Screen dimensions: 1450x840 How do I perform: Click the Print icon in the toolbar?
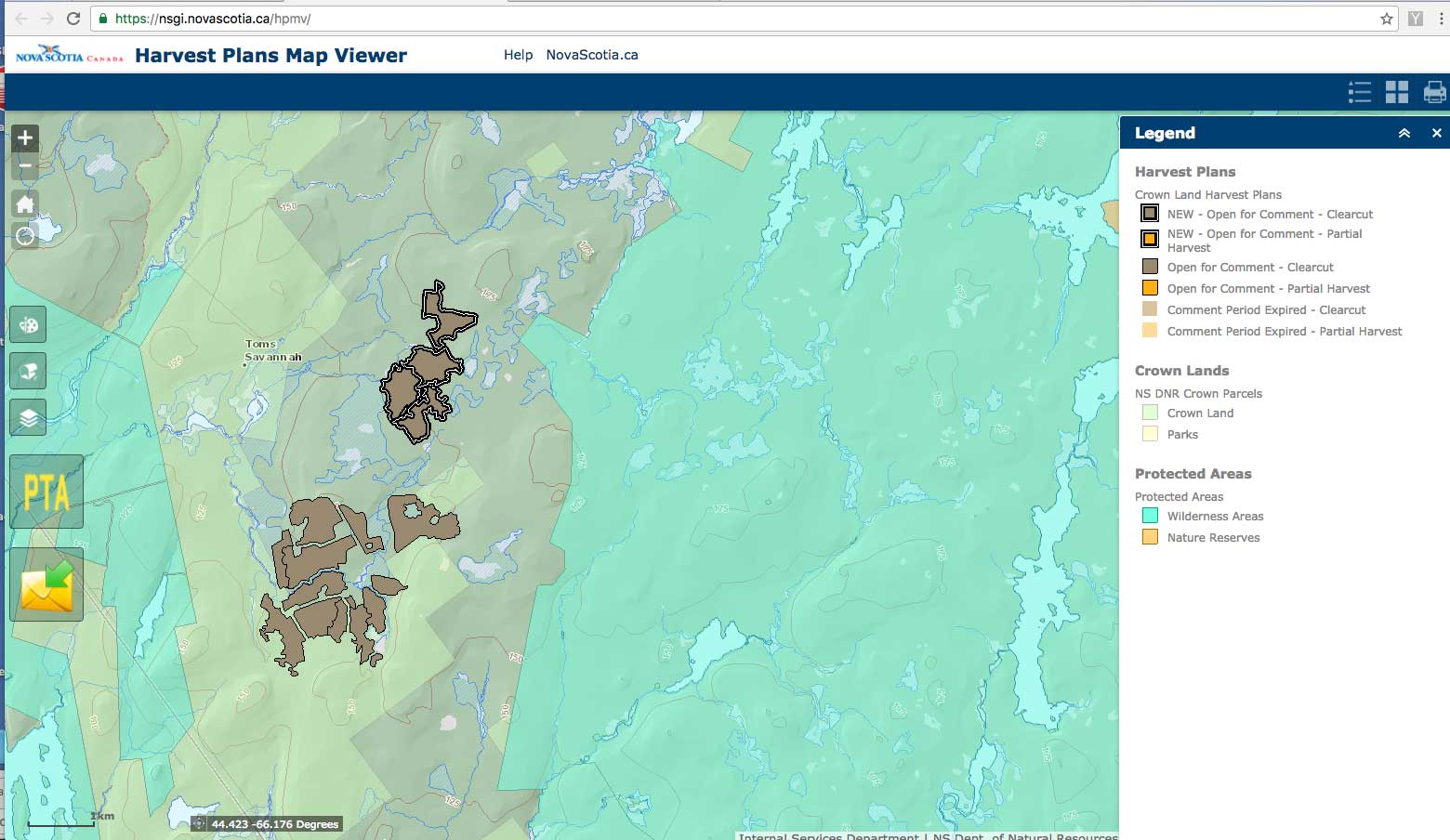click(1434, 92)
